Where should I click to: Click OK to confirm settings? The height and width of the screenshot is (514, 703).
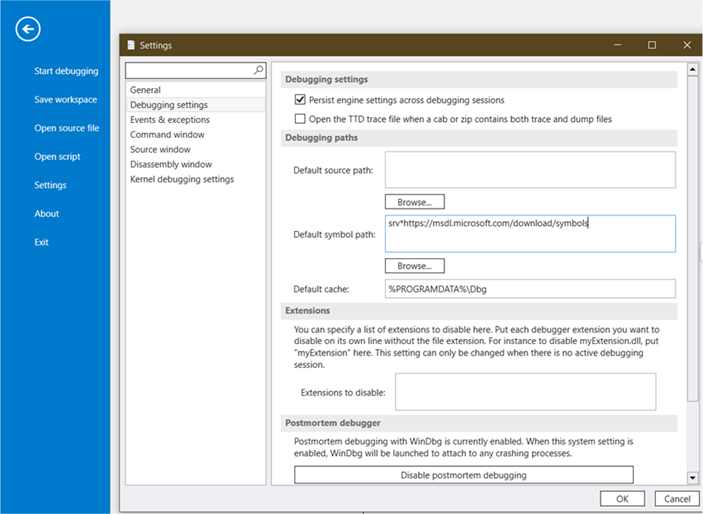pyautogui.click(x=622, y=498)
